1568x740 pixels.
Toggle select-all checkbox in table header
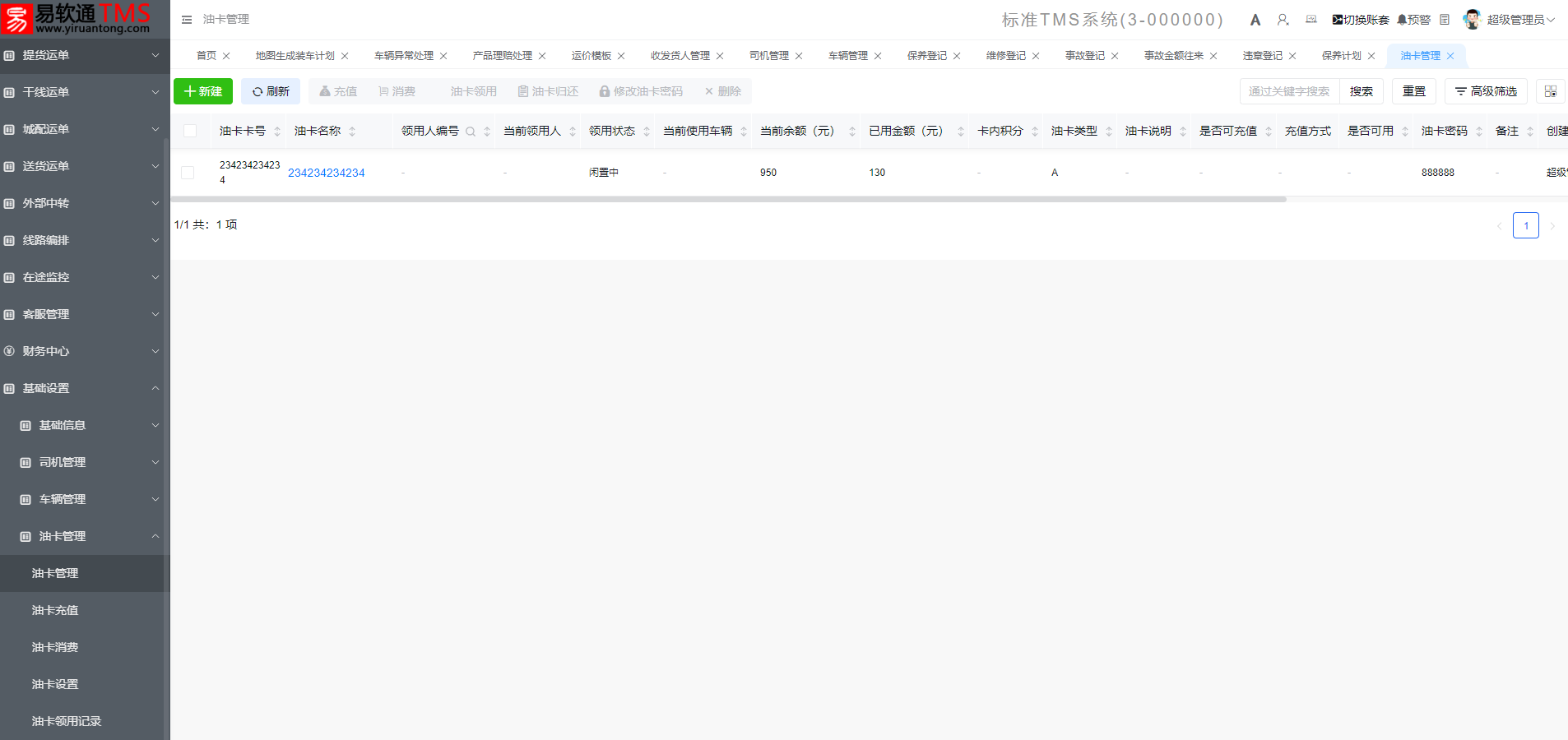[x=190, y=131]
